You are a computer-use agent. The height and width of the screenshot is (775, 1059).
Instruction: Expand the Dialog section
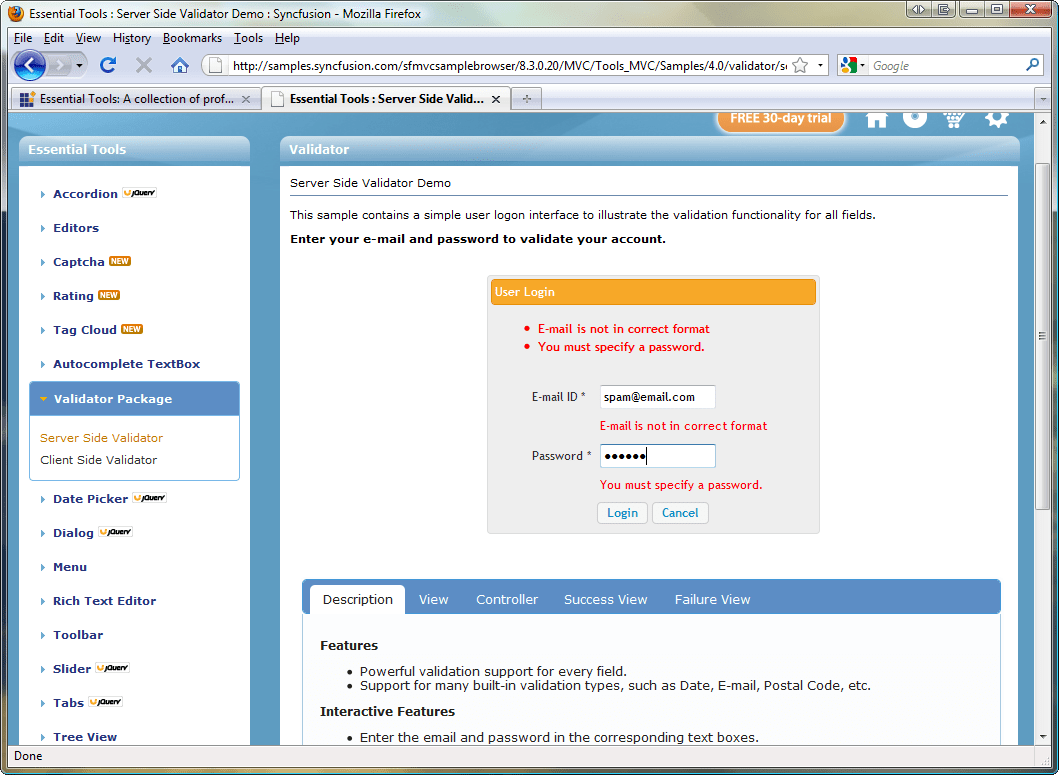click(x=43, y=533)
